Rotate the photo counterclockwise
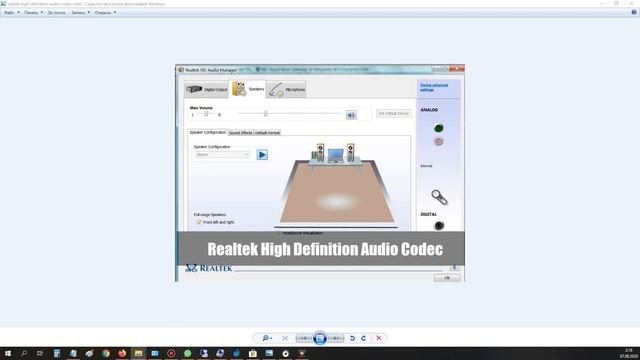Image resolution: width=640 pixels, height=360 pixels. click(x=352, y=338)
